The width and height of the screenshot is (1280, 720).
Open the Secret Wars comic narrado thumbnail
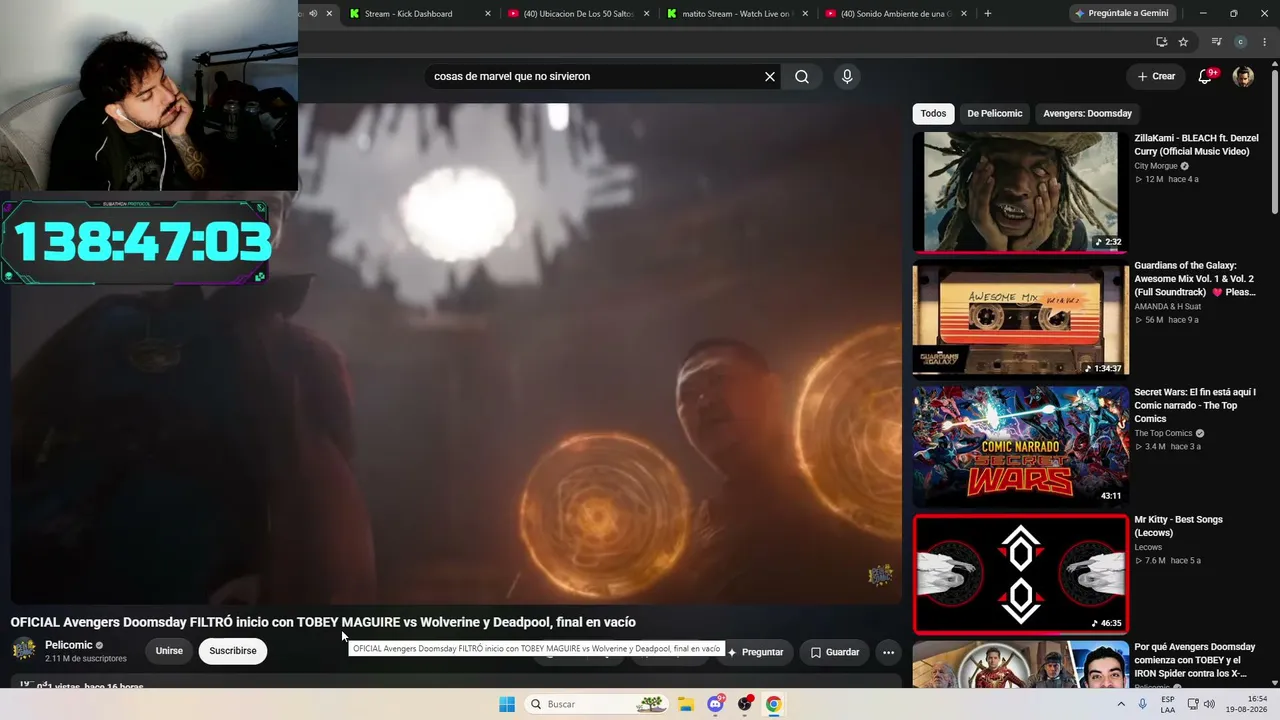coord(1020,446)
